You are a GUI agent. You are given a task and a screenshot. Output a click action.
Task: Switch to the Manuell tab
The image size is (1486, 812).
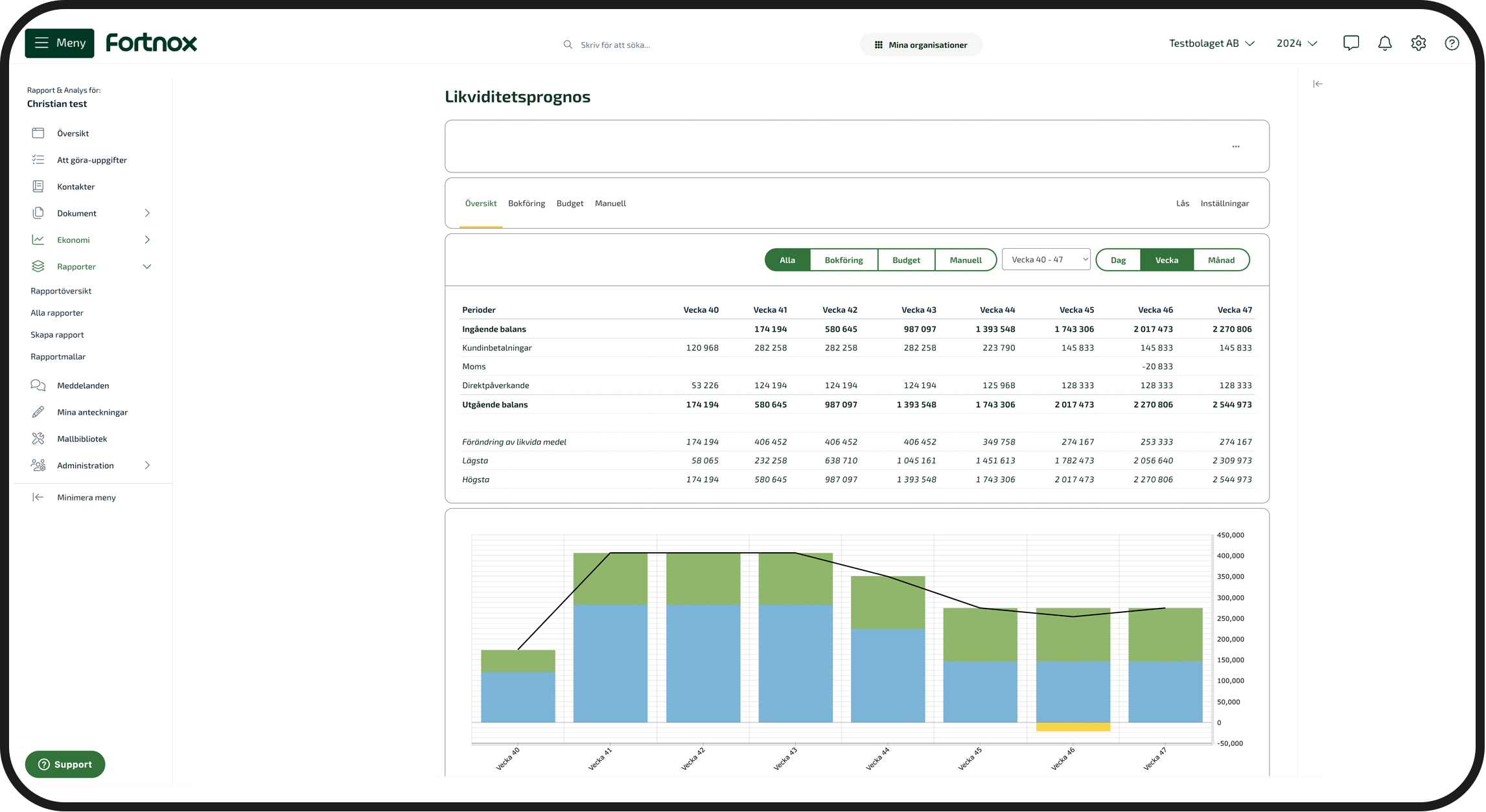click(x=611, y=203)
